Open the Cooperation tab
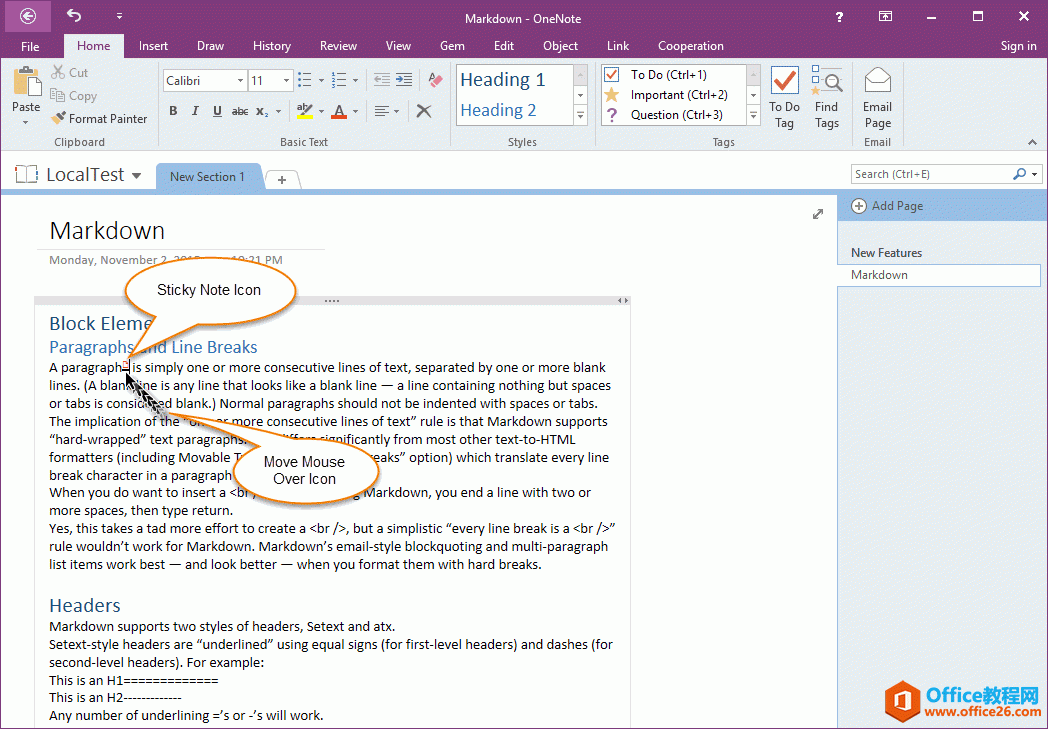This screenshot has width=1048, height=729. 690,45
